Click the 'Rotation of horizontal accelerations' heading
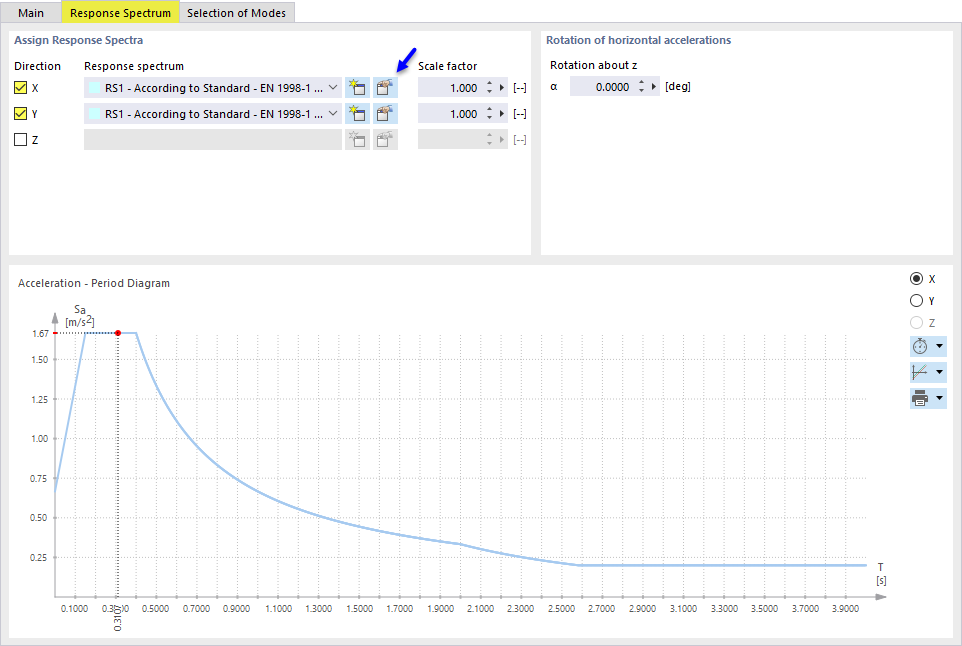Screen dimensions: 962x646 [x=639, y=40]
